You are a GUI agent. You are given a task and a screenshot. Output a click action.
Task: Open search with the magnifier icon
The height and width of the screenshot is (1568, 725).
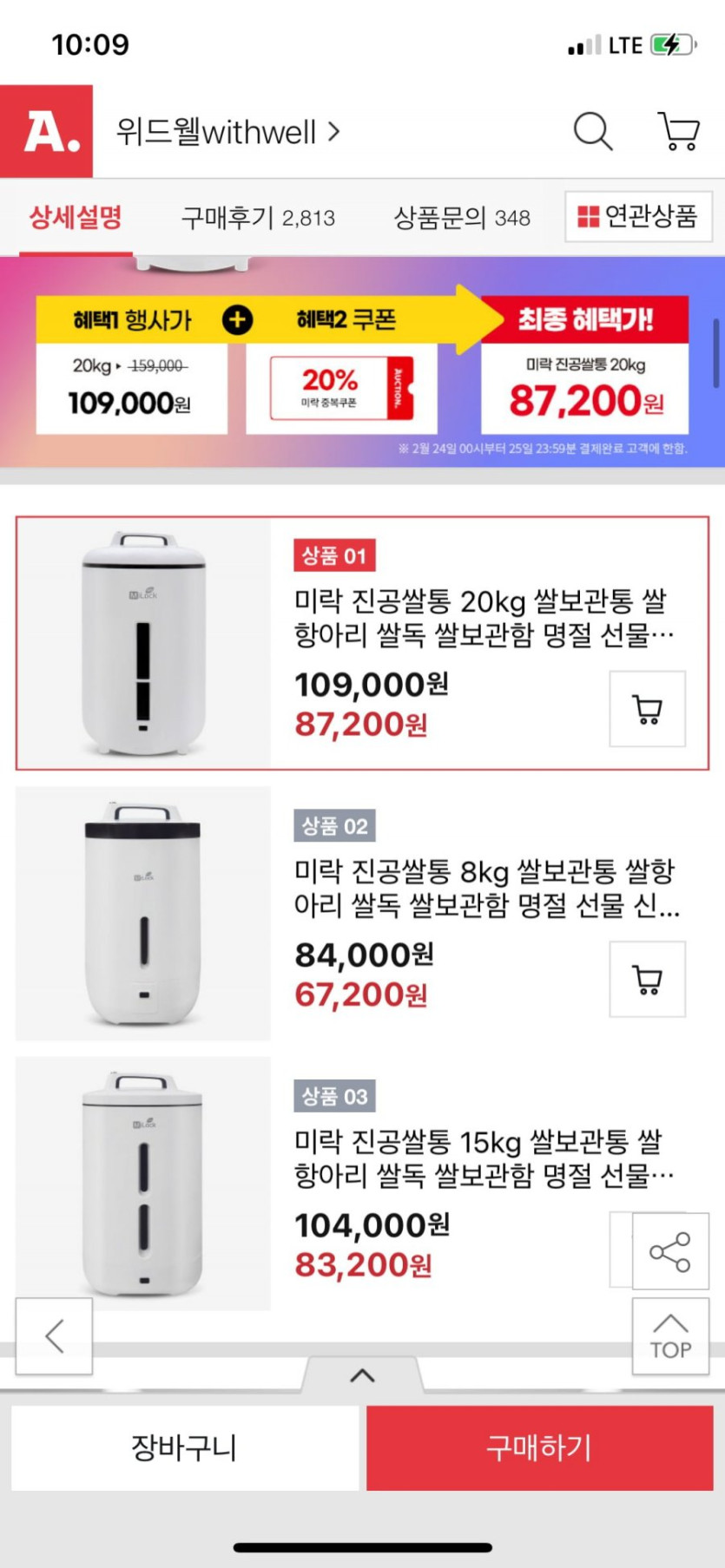[x=593, y=132]
